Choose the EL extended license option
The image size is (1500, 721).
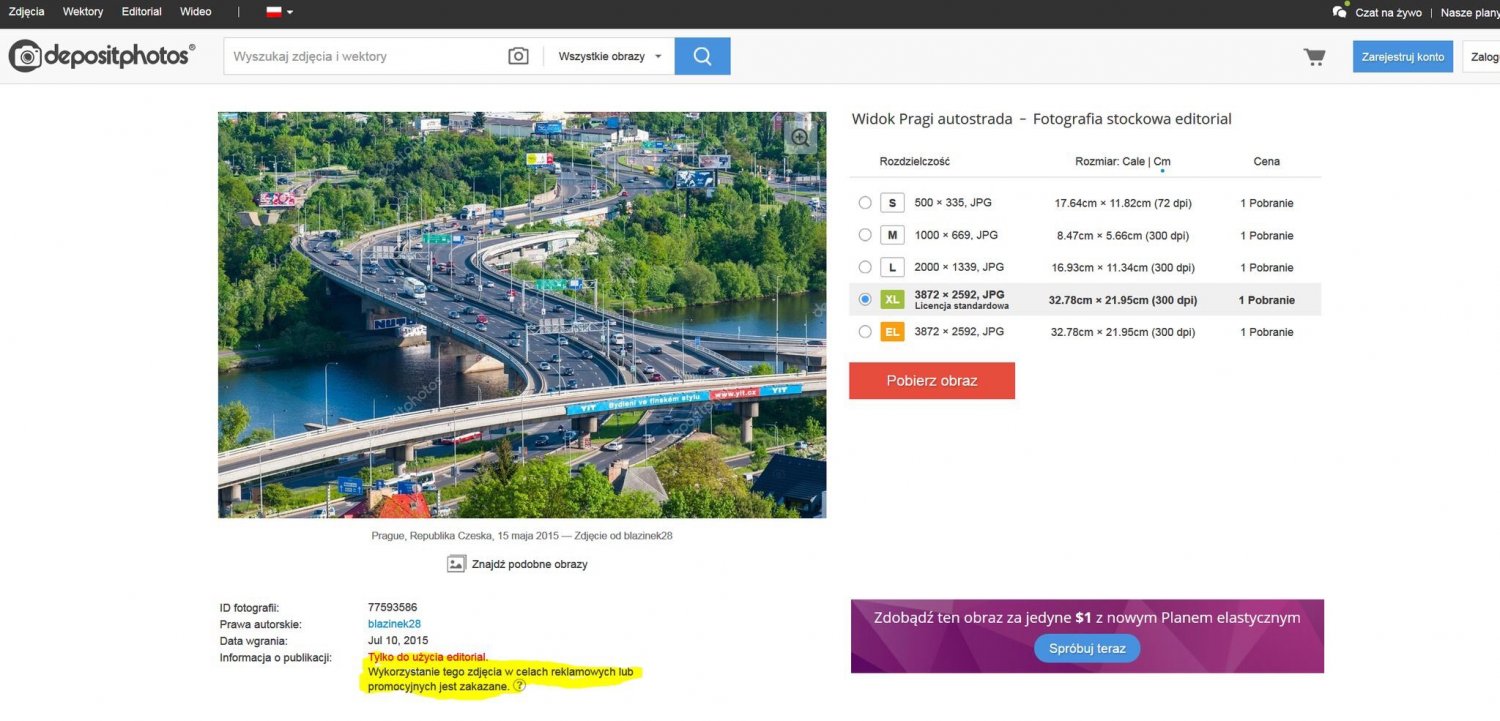[x=865, y=332]
